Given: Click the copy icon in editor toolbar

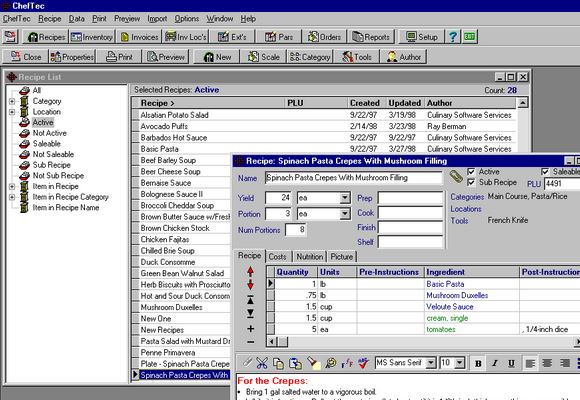Looking at the screenshot, I should pos(278,363).
